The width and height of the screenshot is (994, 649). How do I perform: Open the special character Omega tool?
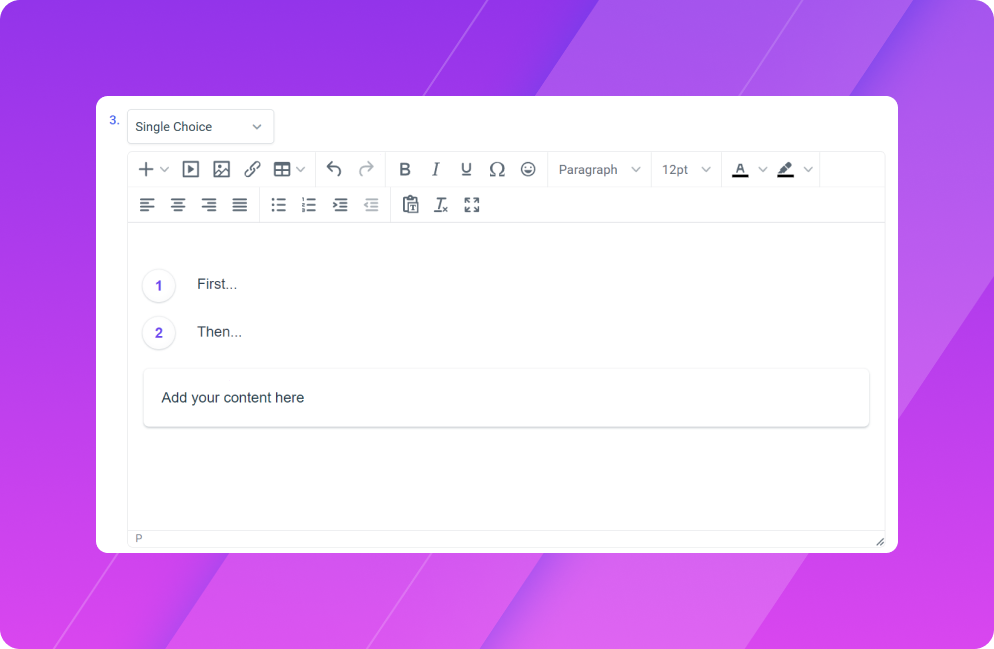tap(497, 170)
